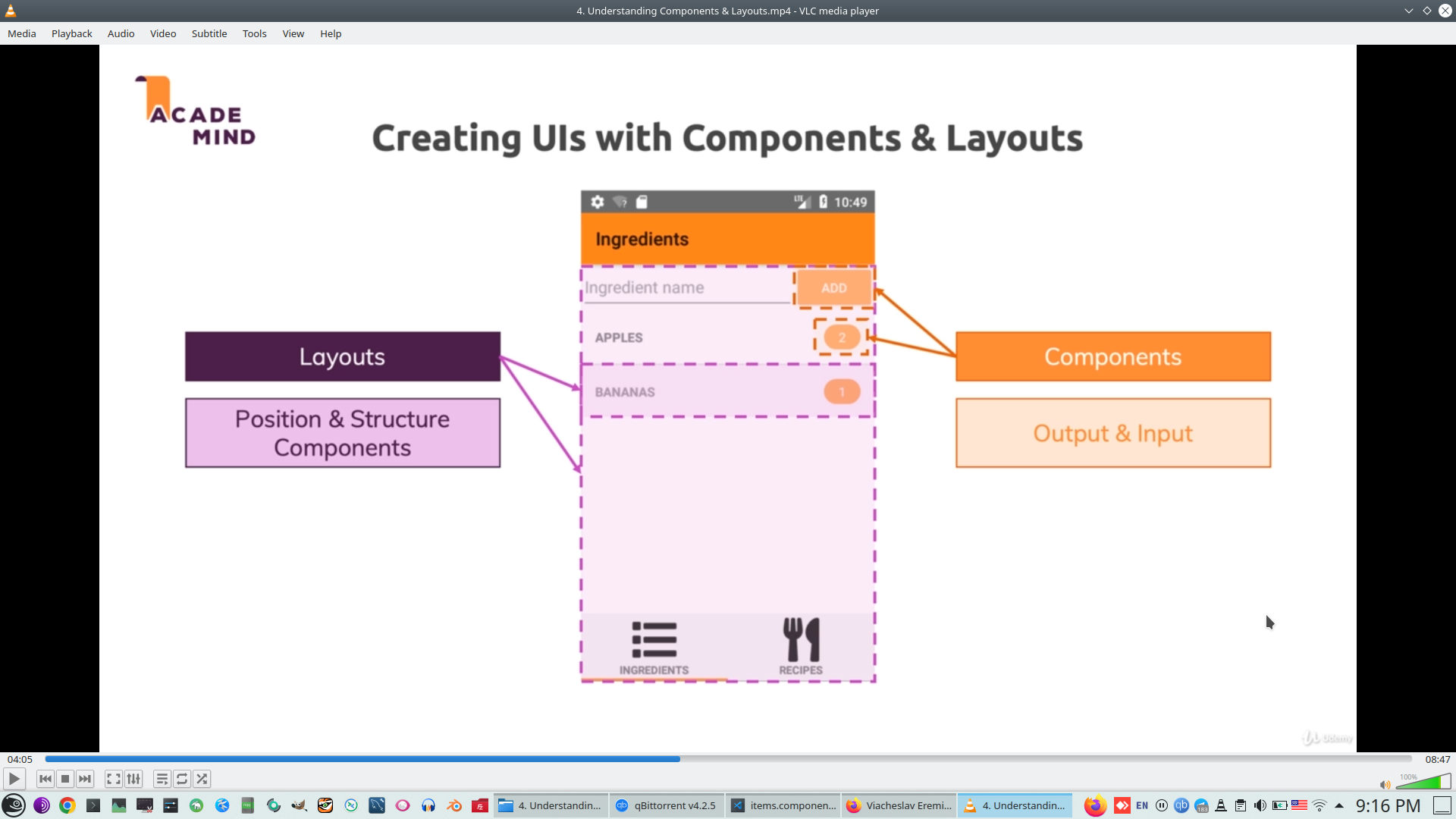Image resolution: width=1456 pixels, height=819 pixels.
Task: Skip to the previous media track
Action: (x=45, y=779)
